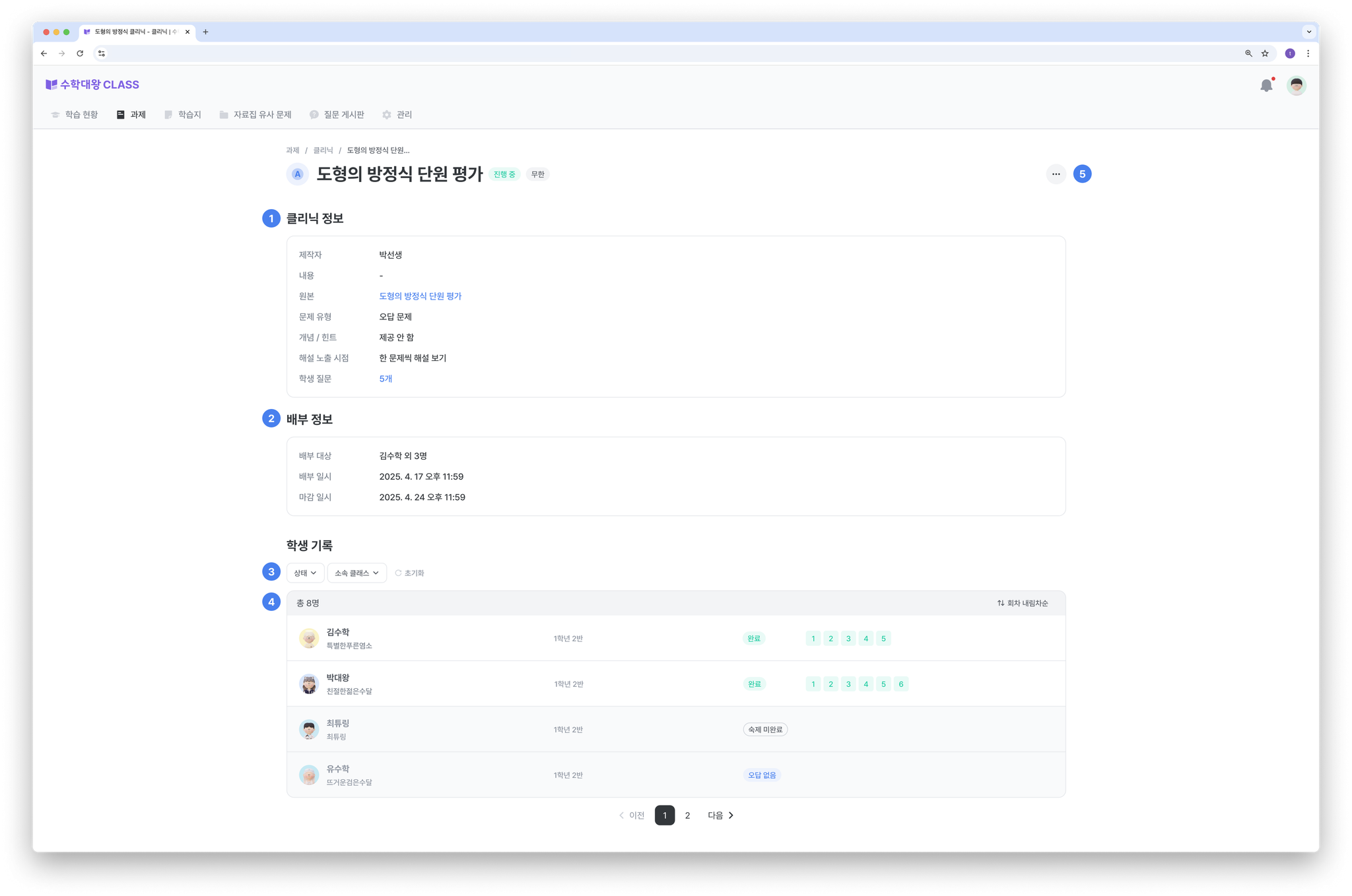Open the tab search chevron
The width and height of the screenshot is (1352, 896).
[x=1308, y=32]
